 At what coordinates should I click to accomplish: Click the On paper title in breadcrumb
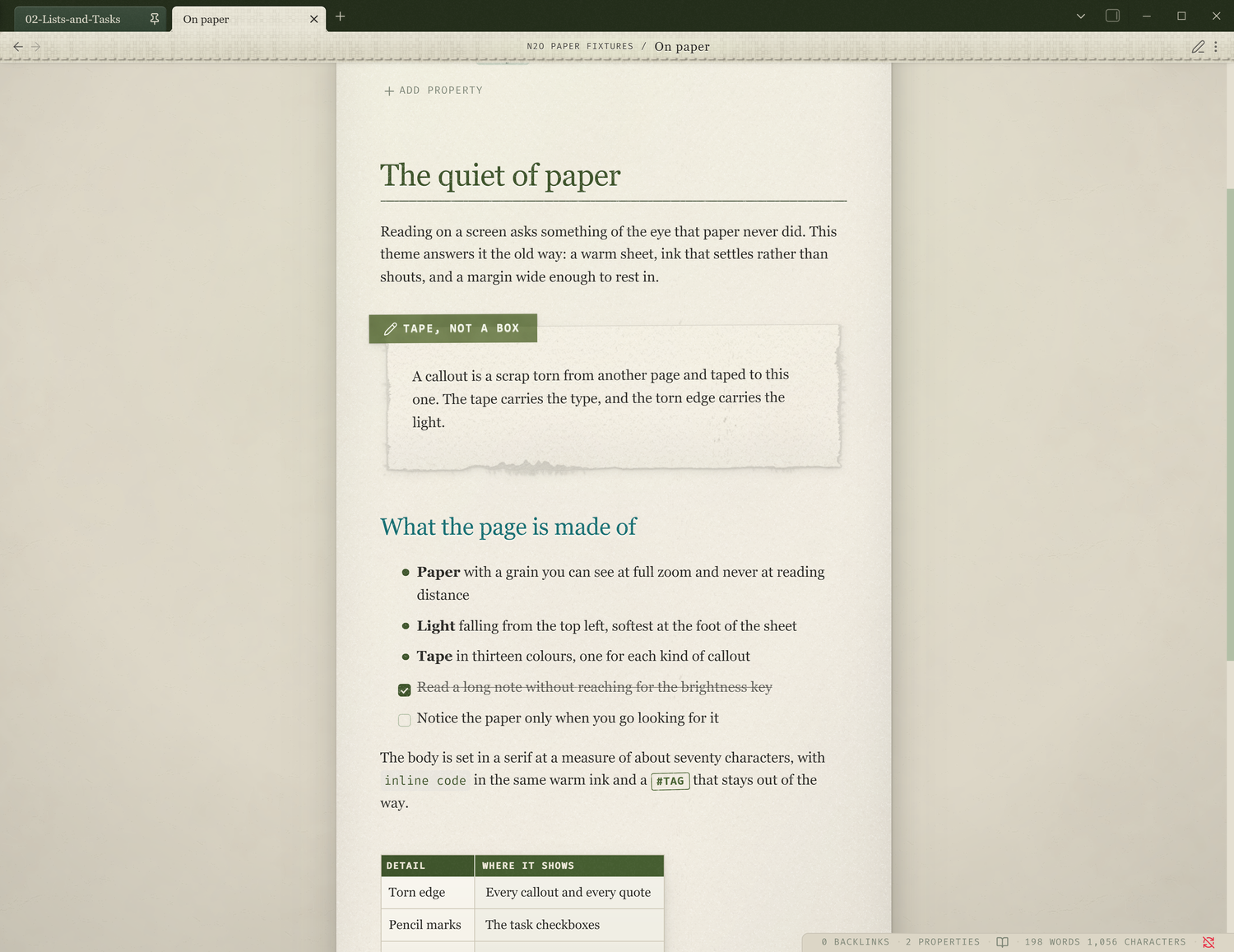click(682, 47)
